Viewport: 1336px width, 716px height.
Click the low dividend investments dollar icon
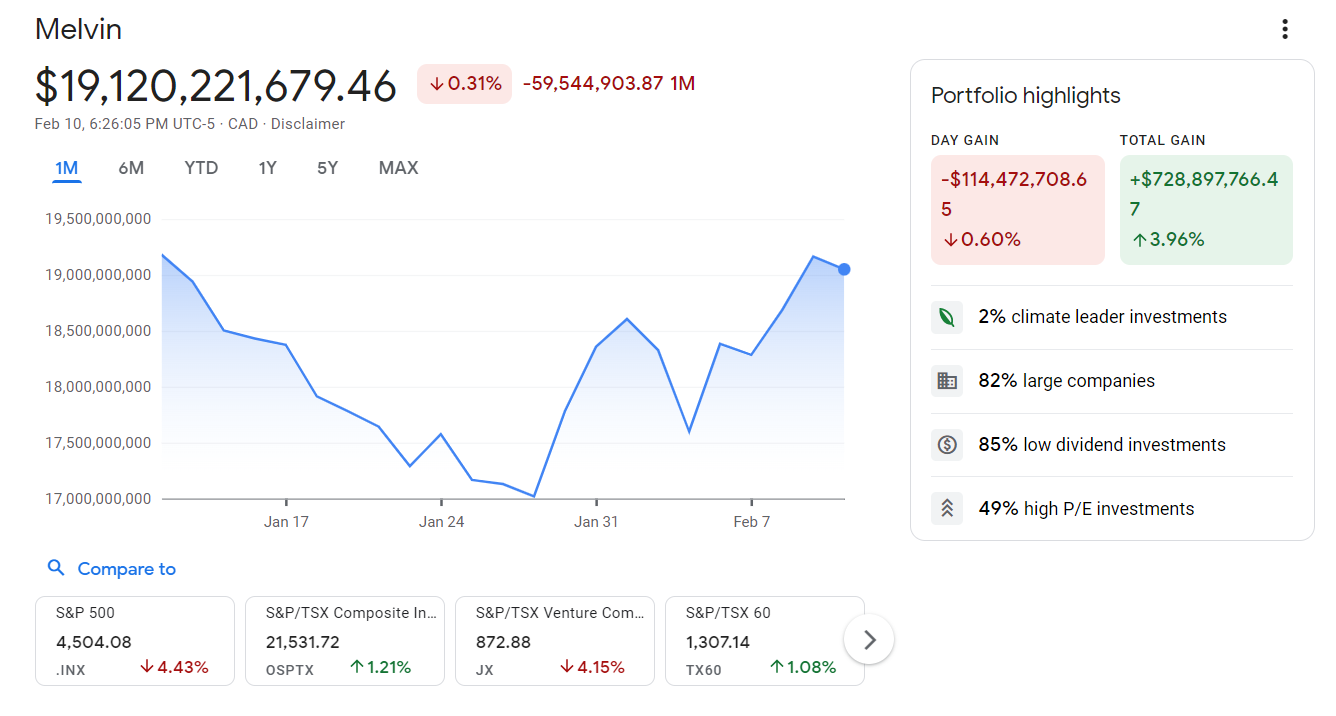[947, 444]
